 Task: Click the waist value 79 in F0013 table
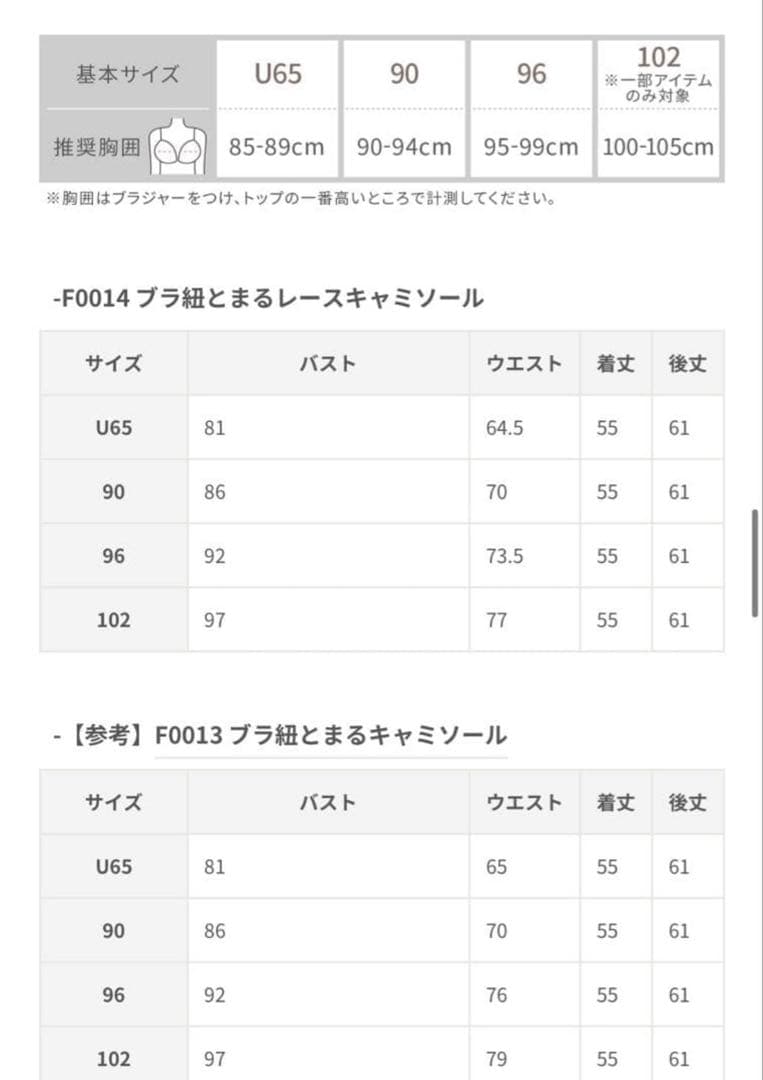click(x=497, y=1059)
